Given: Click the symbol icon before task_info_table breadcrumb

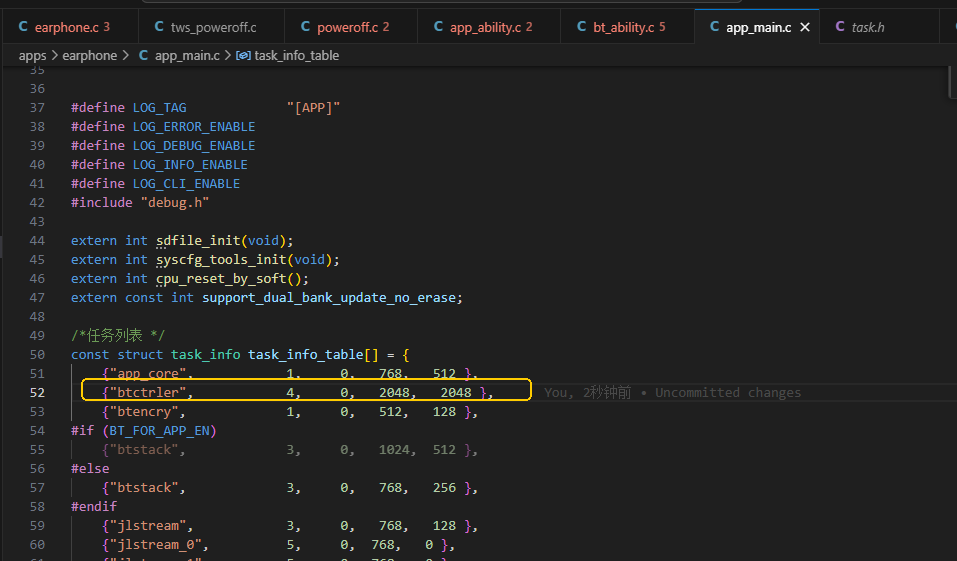Looking at the screenshot, I should pos(243,56).
